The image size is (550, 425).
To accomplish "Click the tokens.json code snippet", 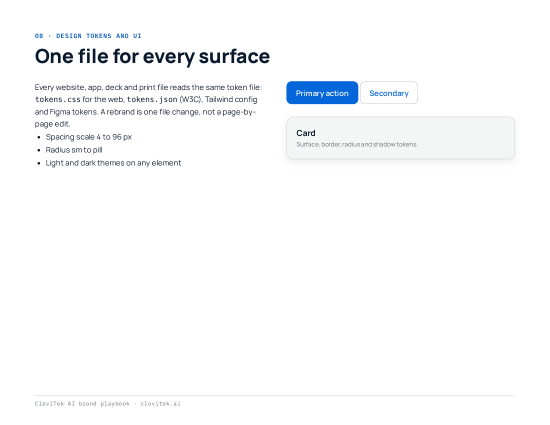I will pyautogui.click(x=152, y=100).
